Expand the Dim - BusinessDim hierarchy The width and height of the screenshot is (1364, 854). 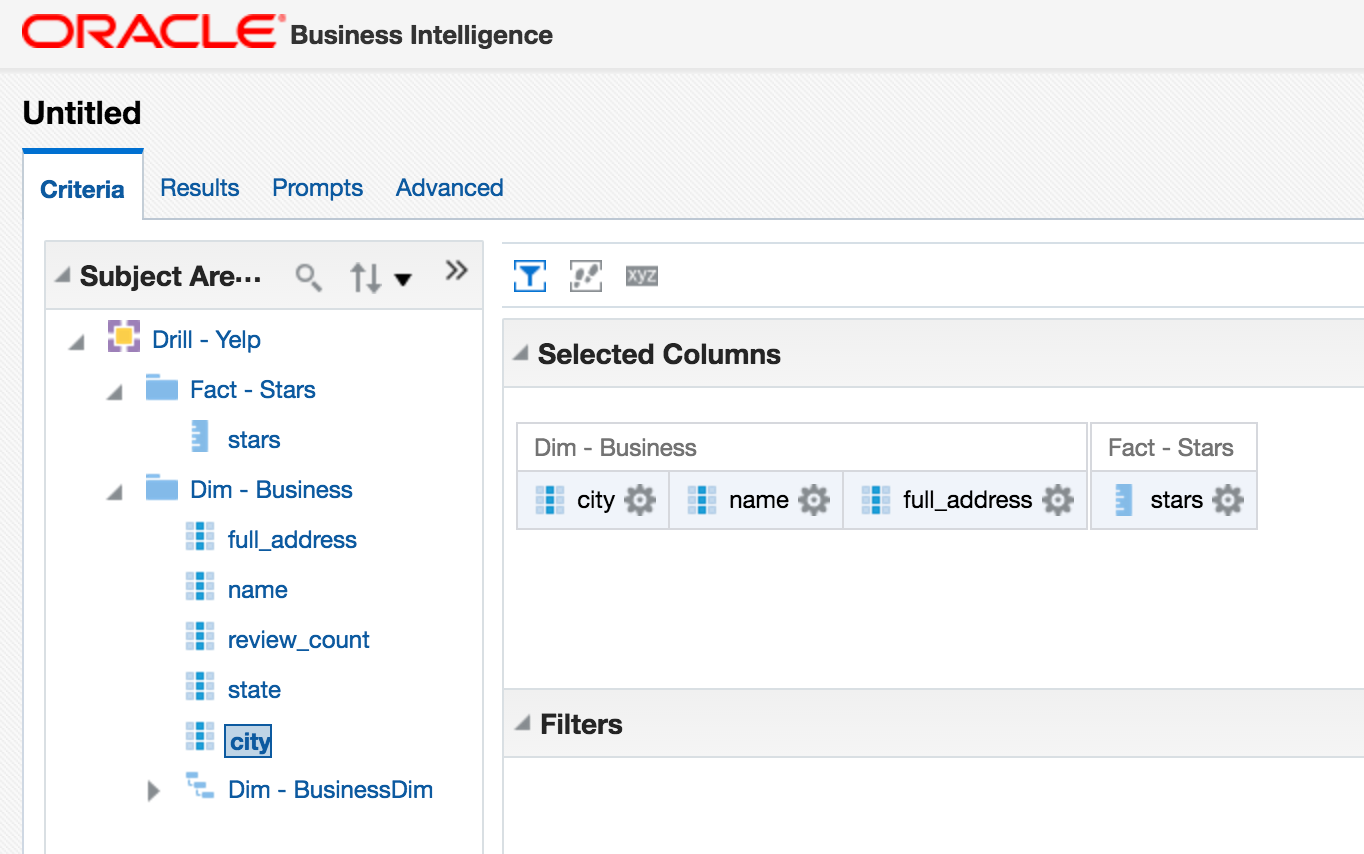click(x=153, y=791)
